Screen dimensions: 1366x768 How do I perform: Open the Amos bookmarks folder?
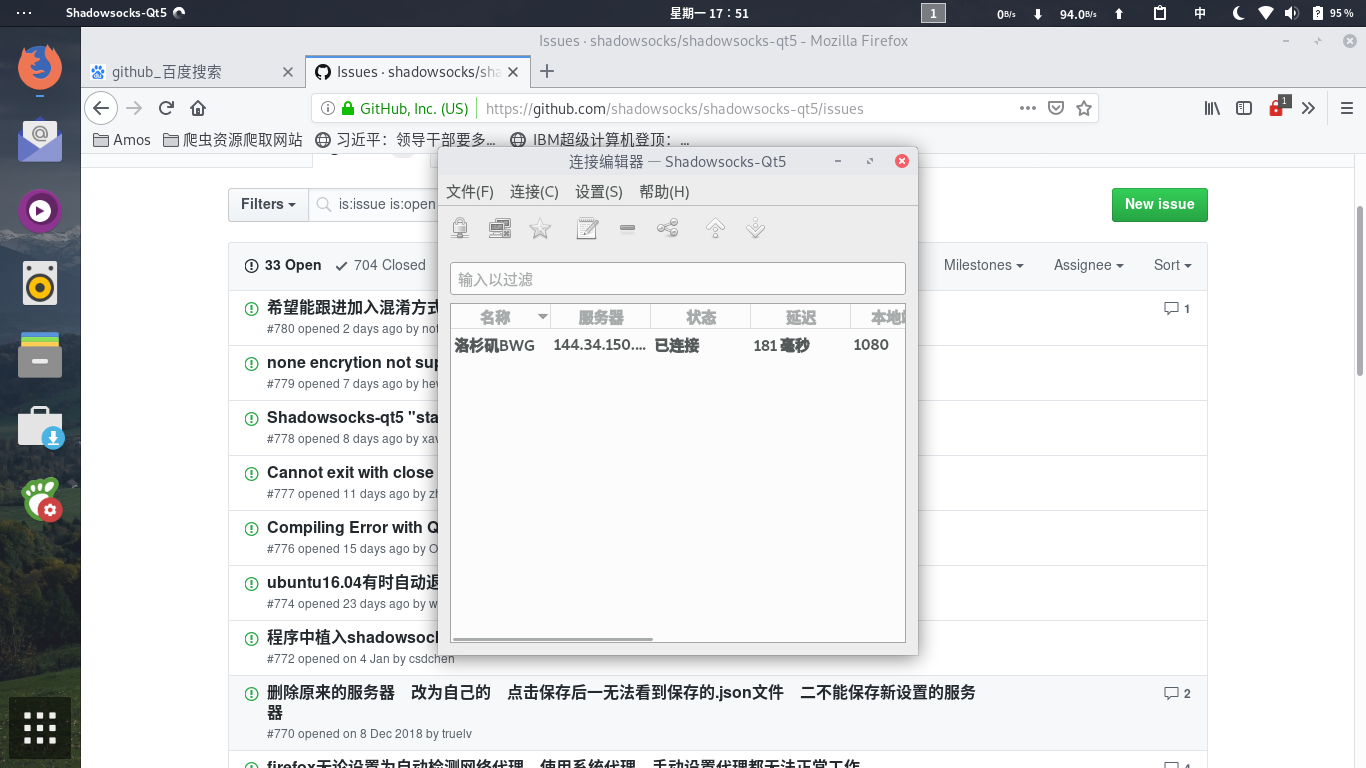pyautogui.click(x=122, y=140)
